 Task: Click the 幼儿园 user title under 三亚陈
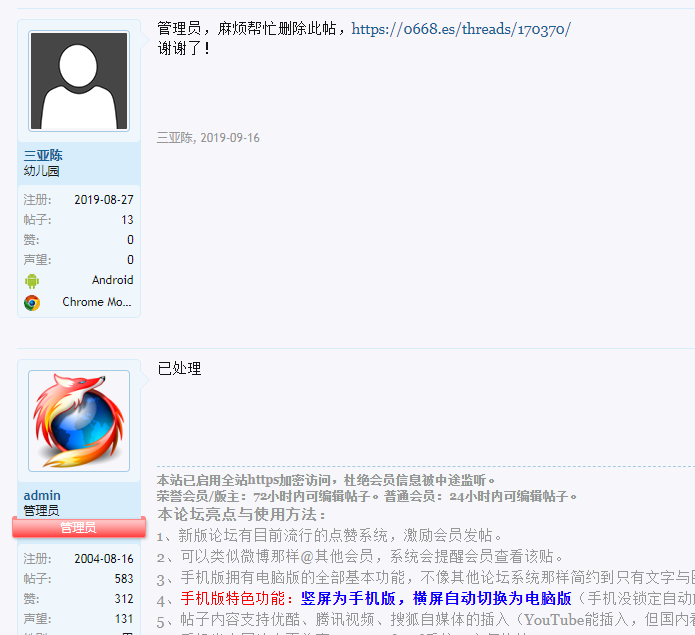(x=41, y=171)
